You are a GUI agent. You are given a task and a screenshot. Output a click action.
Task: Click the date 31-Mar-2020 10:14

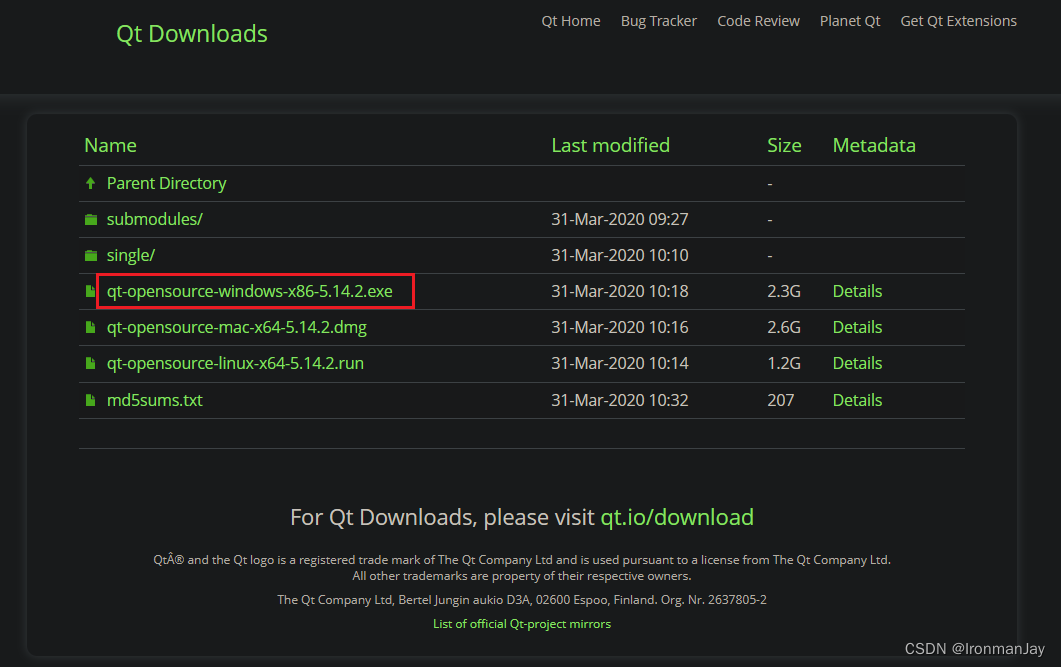pyautogui.click(x=619, y=363)
